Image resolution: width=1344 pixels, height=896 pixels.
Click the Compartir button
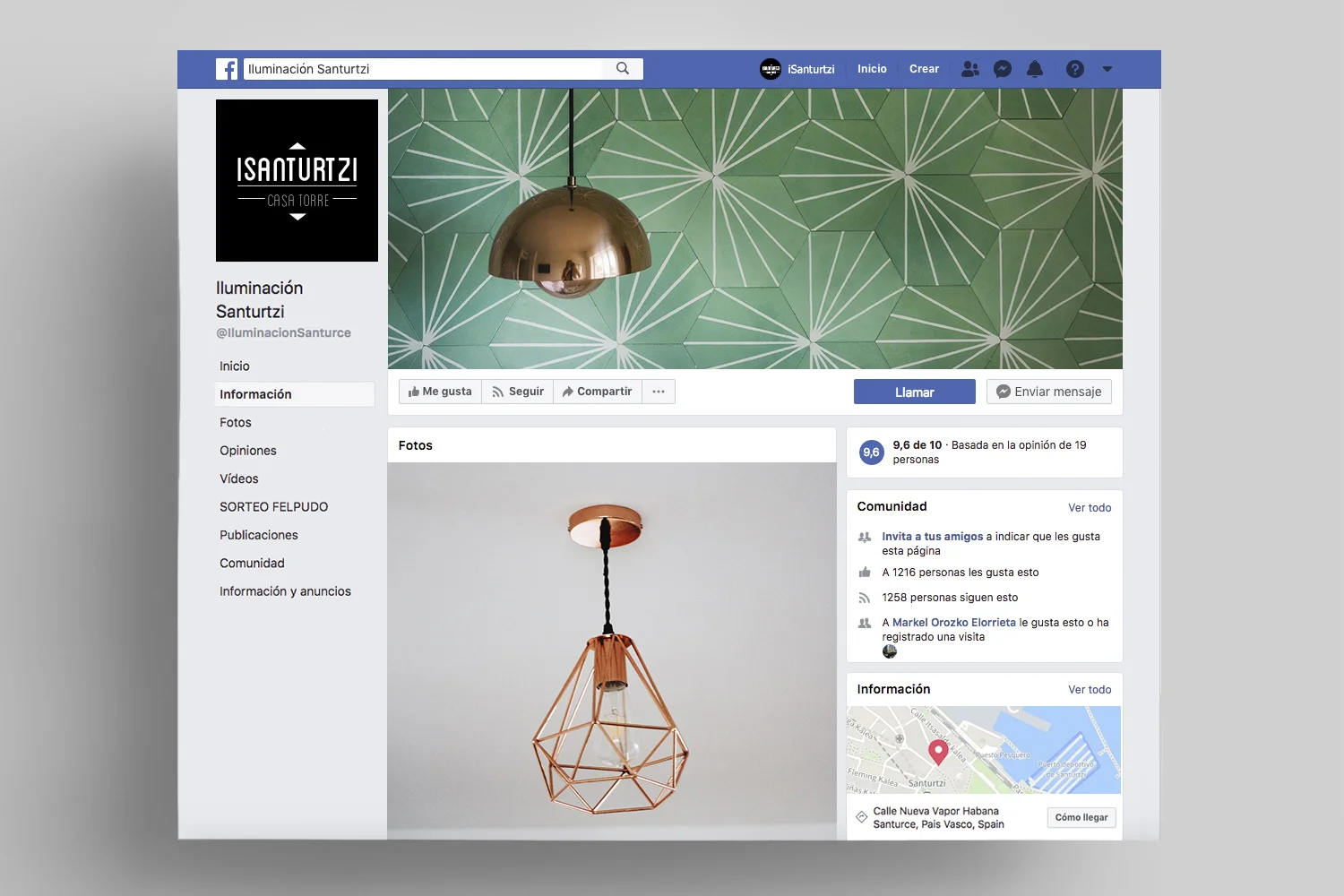coord(598,392)
